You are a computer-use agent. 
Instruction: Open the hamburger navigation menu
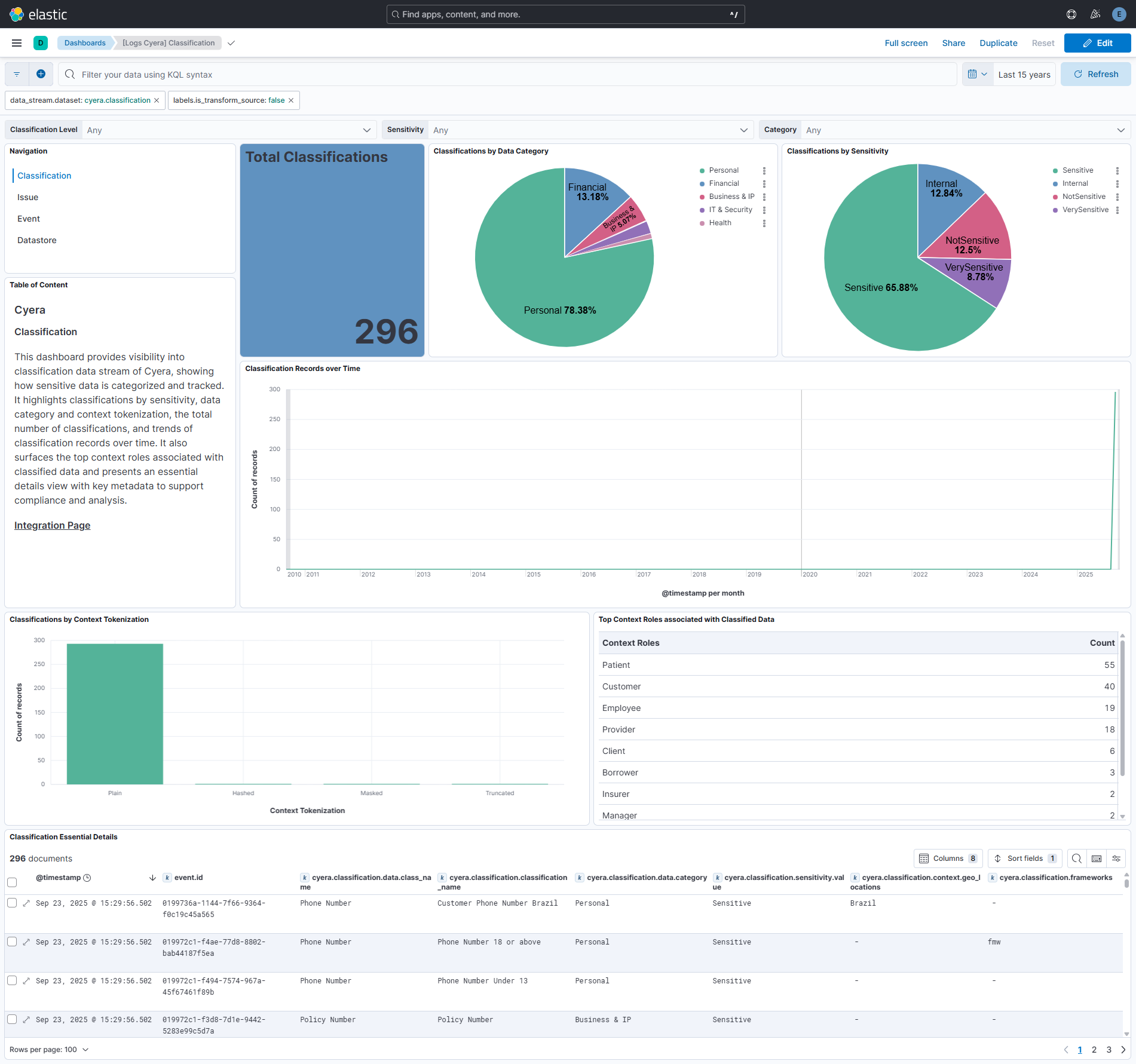(x=16, y=42)
